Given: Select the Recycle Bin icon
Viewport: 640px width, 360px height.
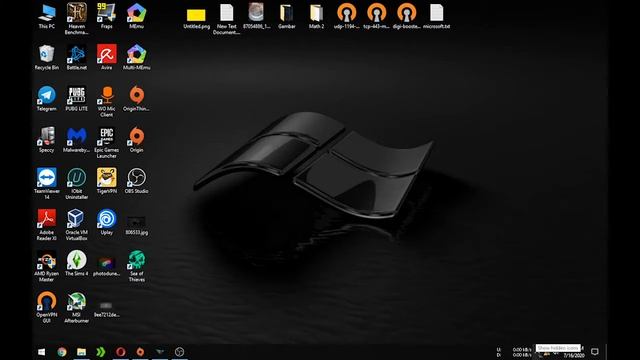Looking at the screenshot, I should (x=47, y=58).
